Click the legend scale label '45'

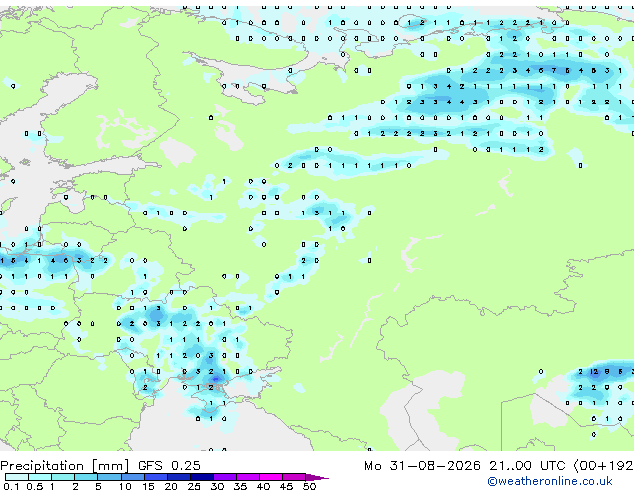286,486
